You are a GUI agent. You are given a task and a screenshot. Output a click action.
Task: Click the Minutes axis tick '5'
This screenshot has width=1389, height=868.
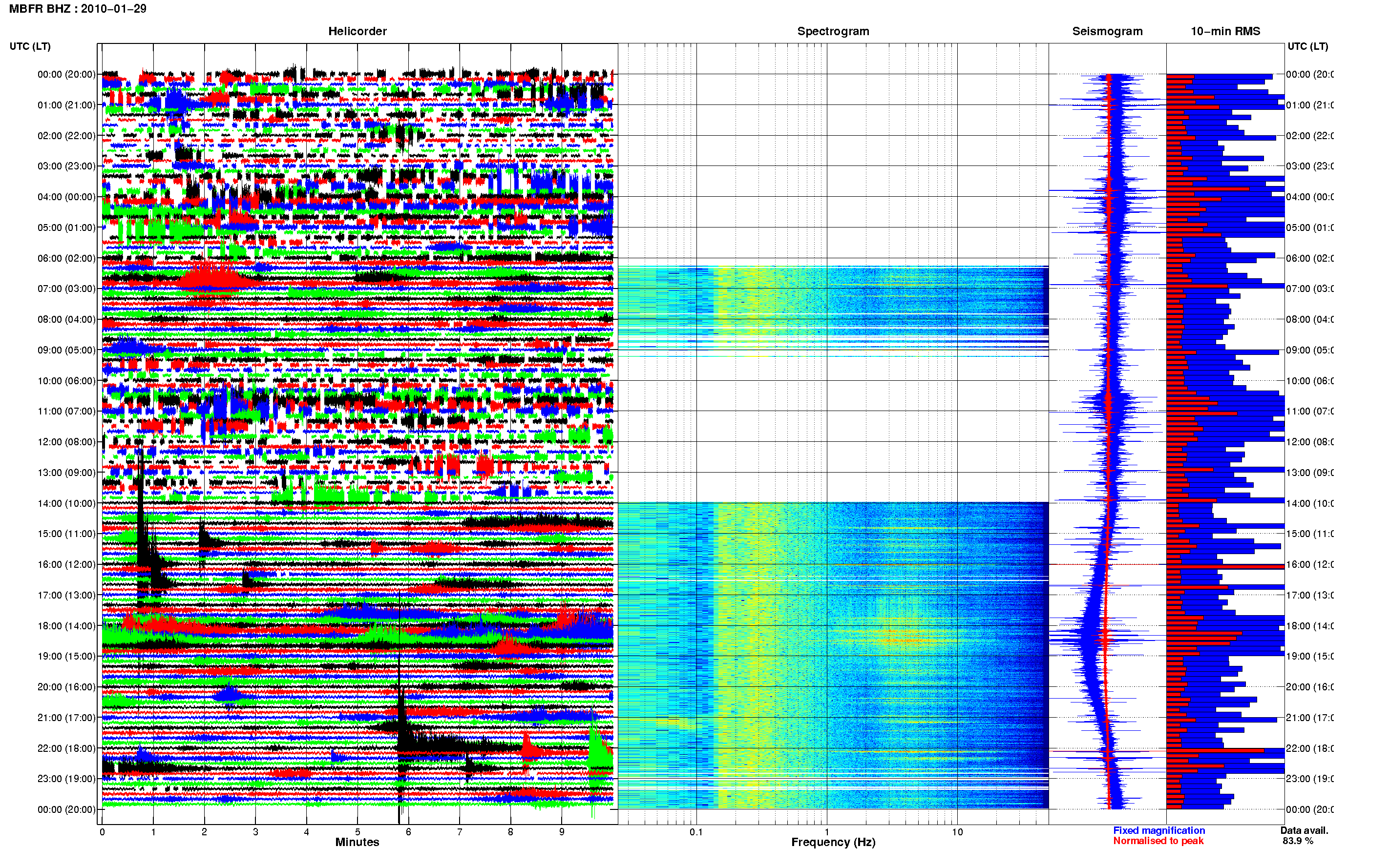click(x=357, y=832)
